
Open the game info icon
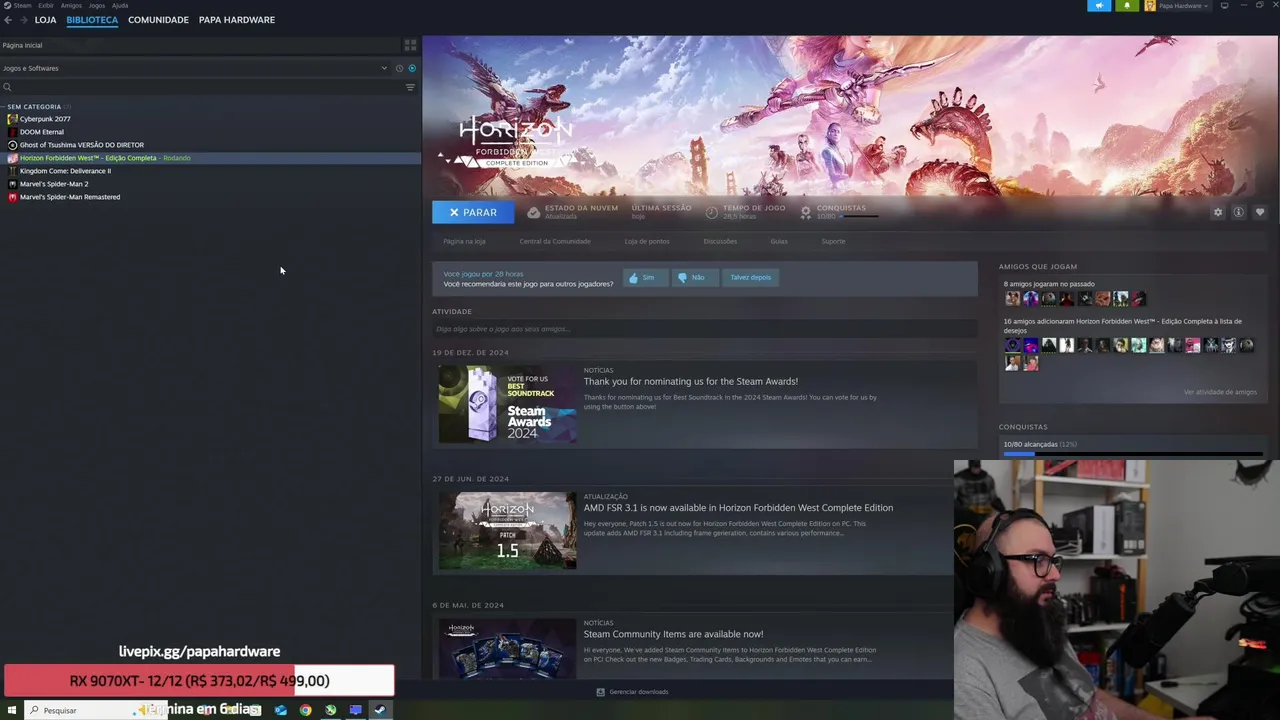coord(1238,212)
